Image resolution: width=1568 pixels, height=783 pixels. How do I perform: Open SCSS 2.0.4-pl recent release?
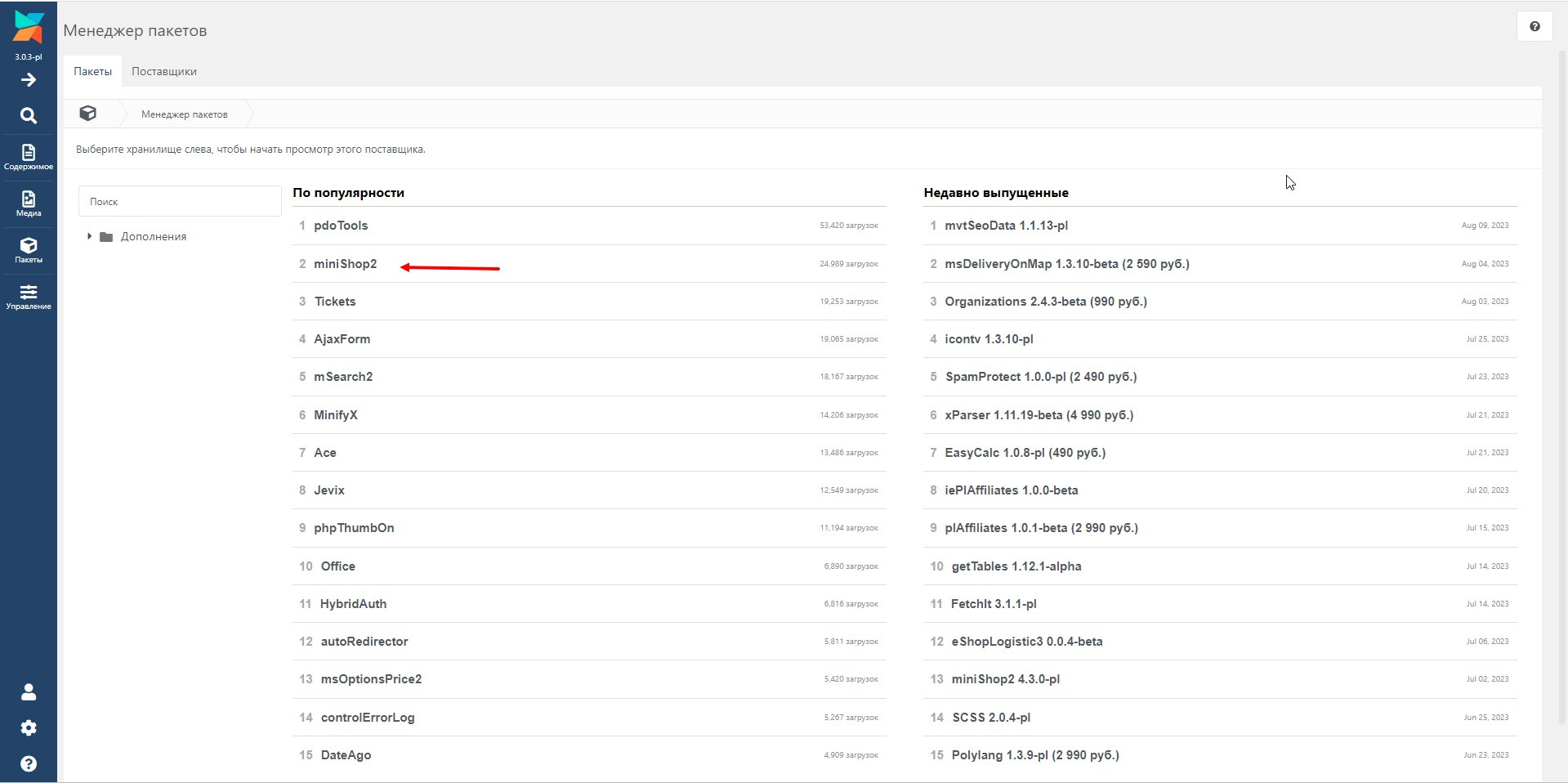click(991, 718)
